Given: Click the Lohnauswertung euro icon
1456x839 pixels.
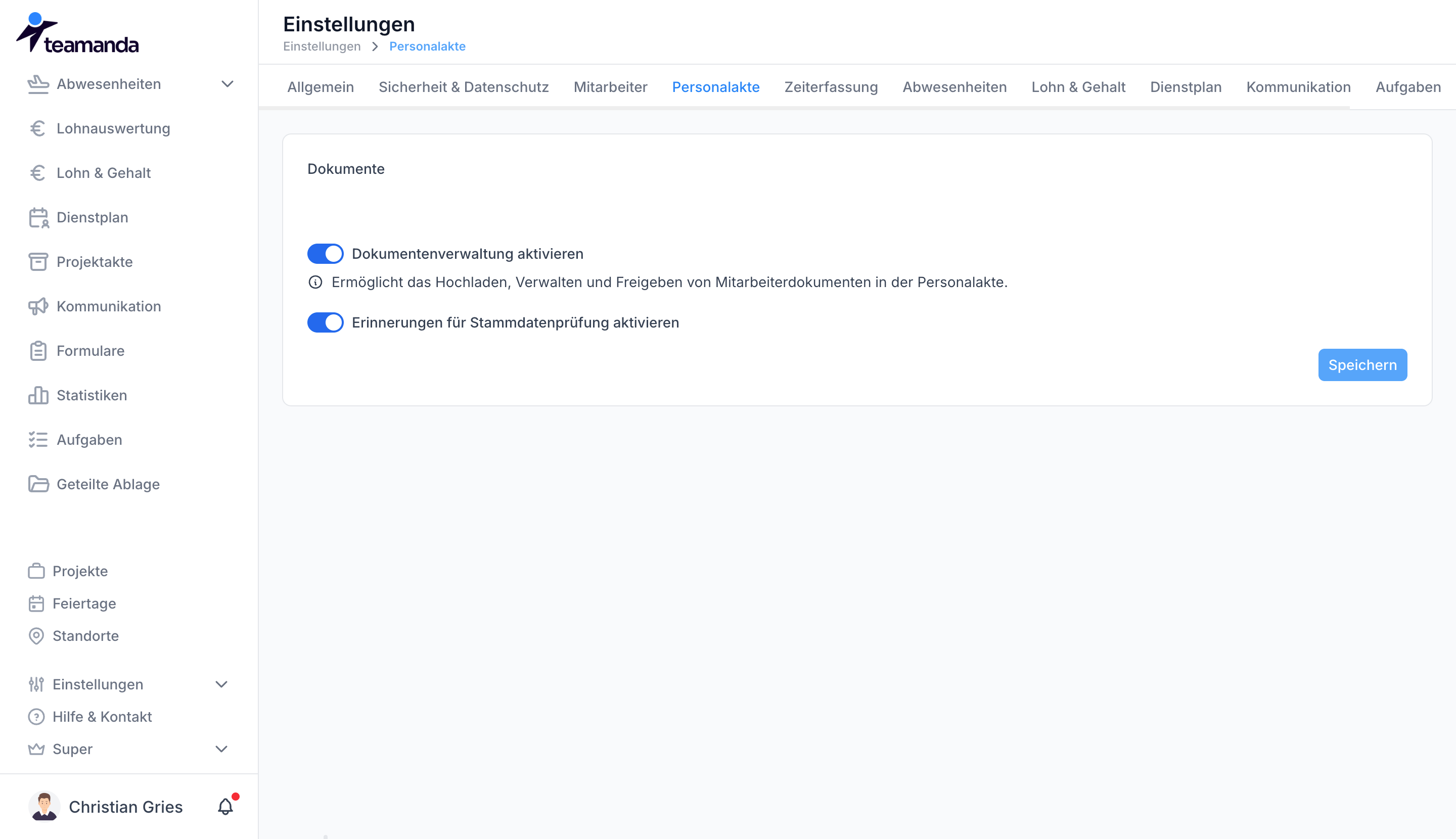Looking at the screenshot, I should pos(38,128).
